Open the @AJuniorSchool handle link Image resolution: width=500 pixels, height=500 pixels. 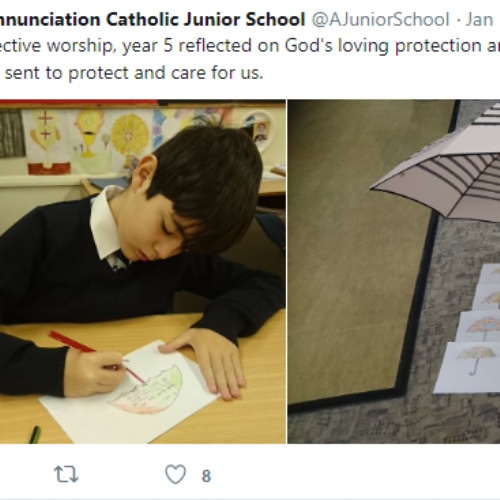tap(381, 19)
